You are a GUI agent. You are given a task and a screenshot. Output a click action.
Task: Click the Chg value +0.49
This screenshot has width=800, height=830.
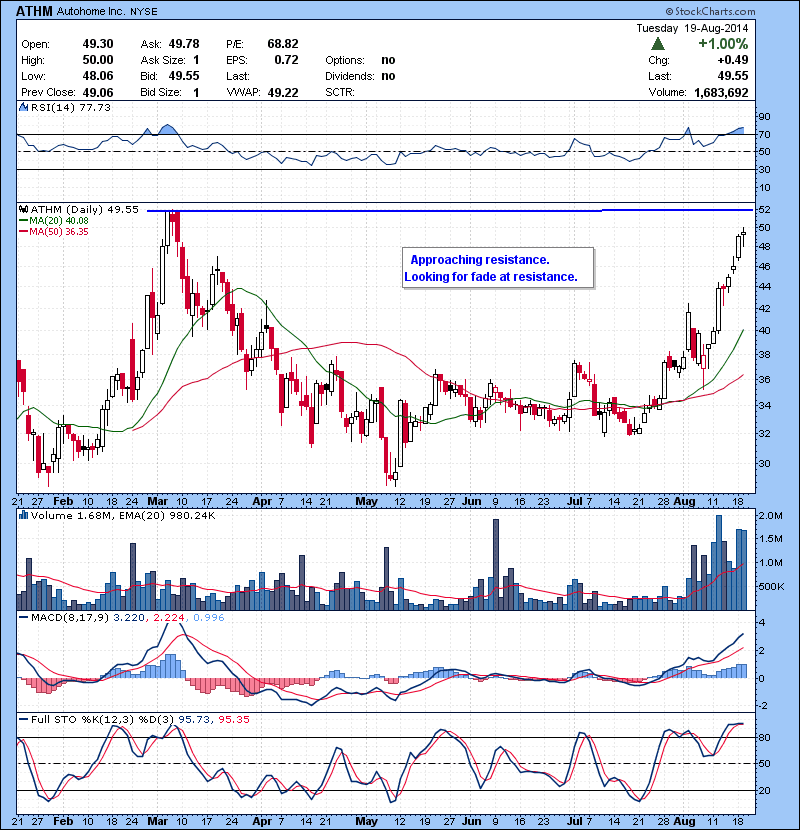(x=733, y=60)
